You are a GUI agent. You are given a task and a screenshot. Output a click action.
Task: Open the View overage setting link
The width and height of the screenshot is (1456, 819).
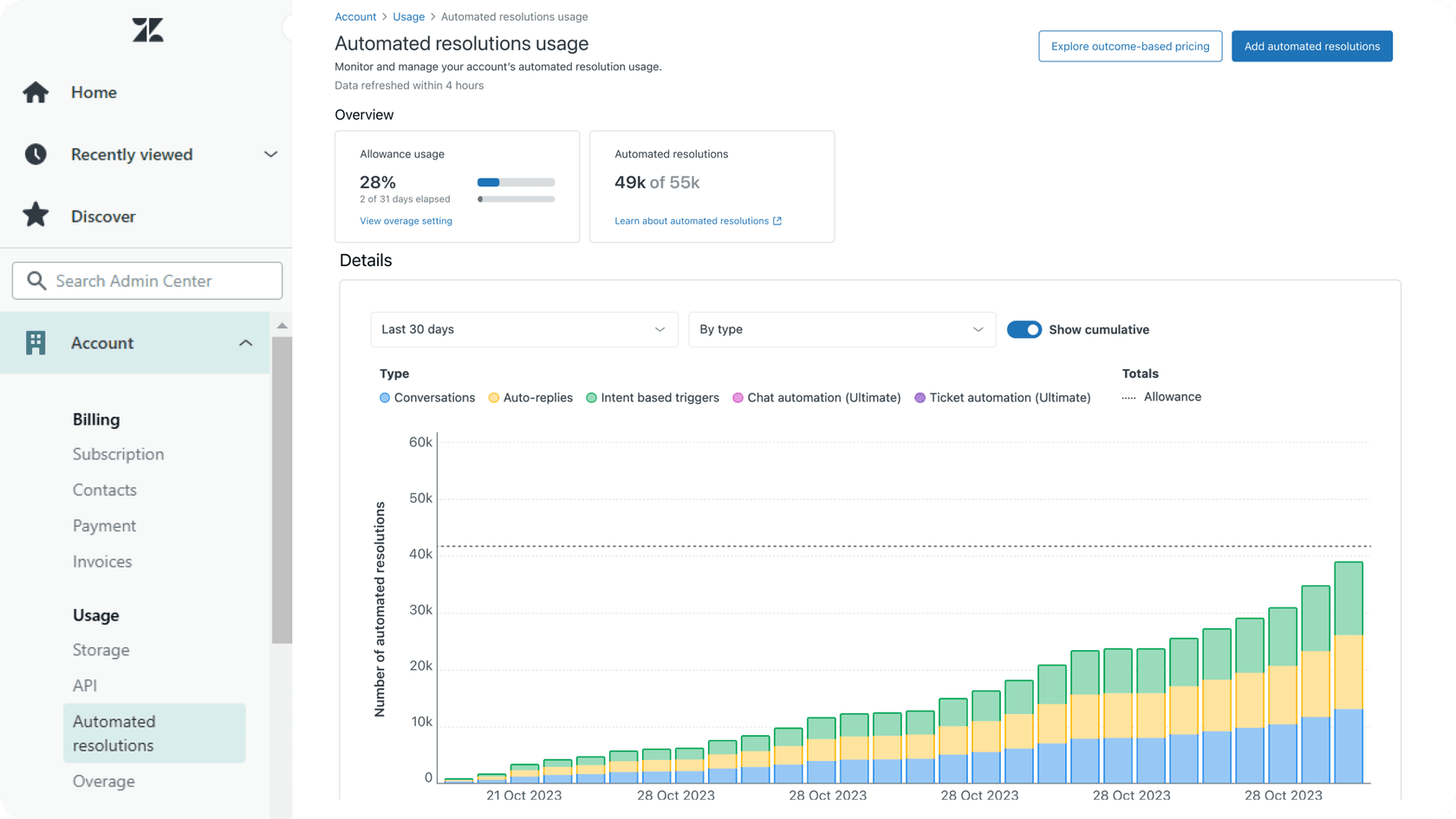coord(406,220)
